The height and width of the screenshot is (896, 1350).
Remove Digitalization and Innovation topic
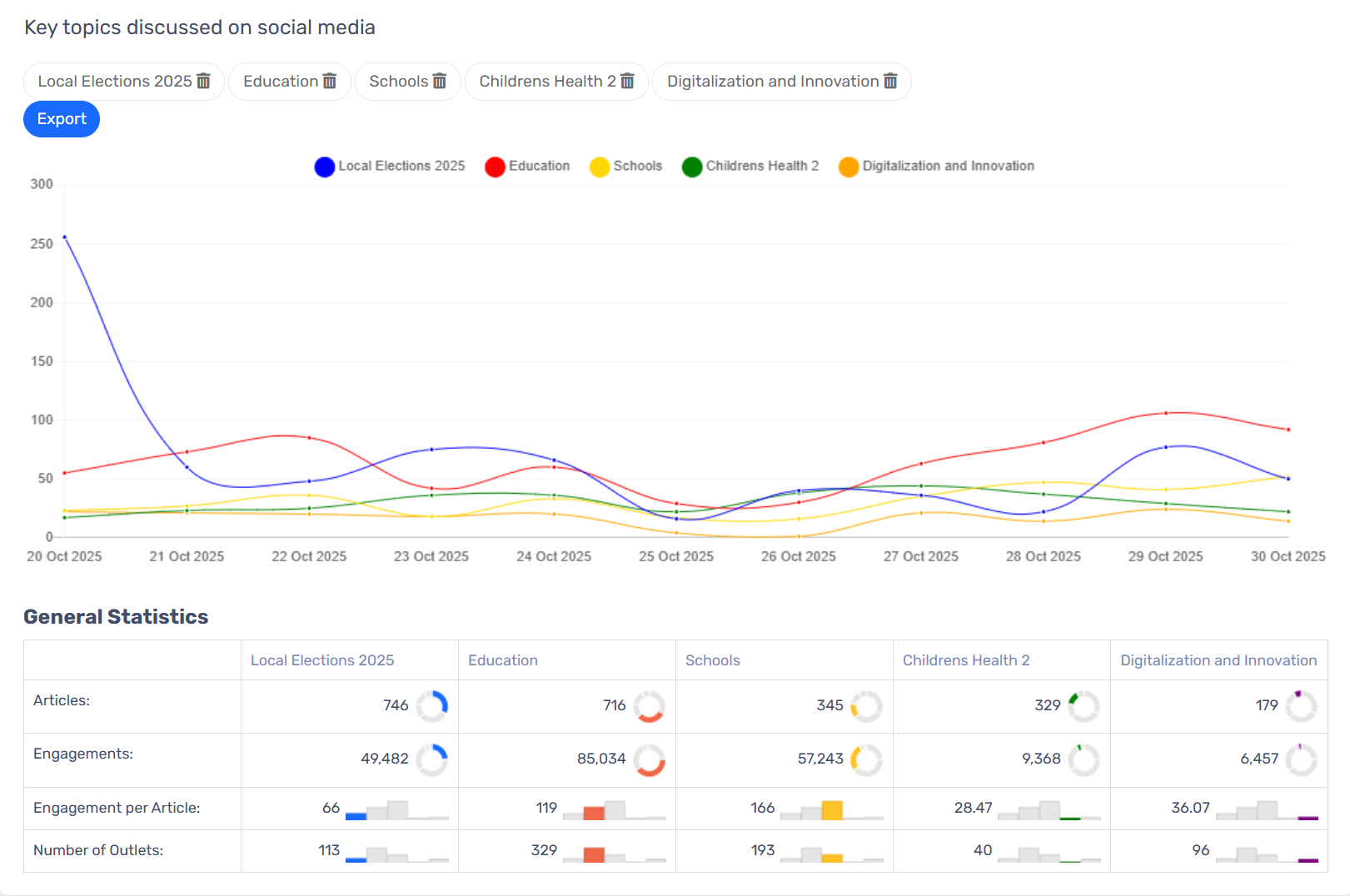[x=890, y=81]
